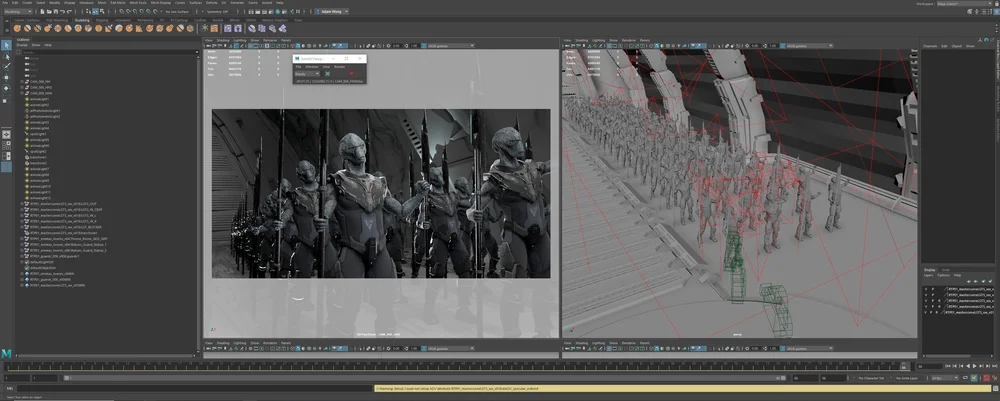Open Channels menu in Channel Box
The height and width of the screenshot is (401, 1000).
point(930,46)
